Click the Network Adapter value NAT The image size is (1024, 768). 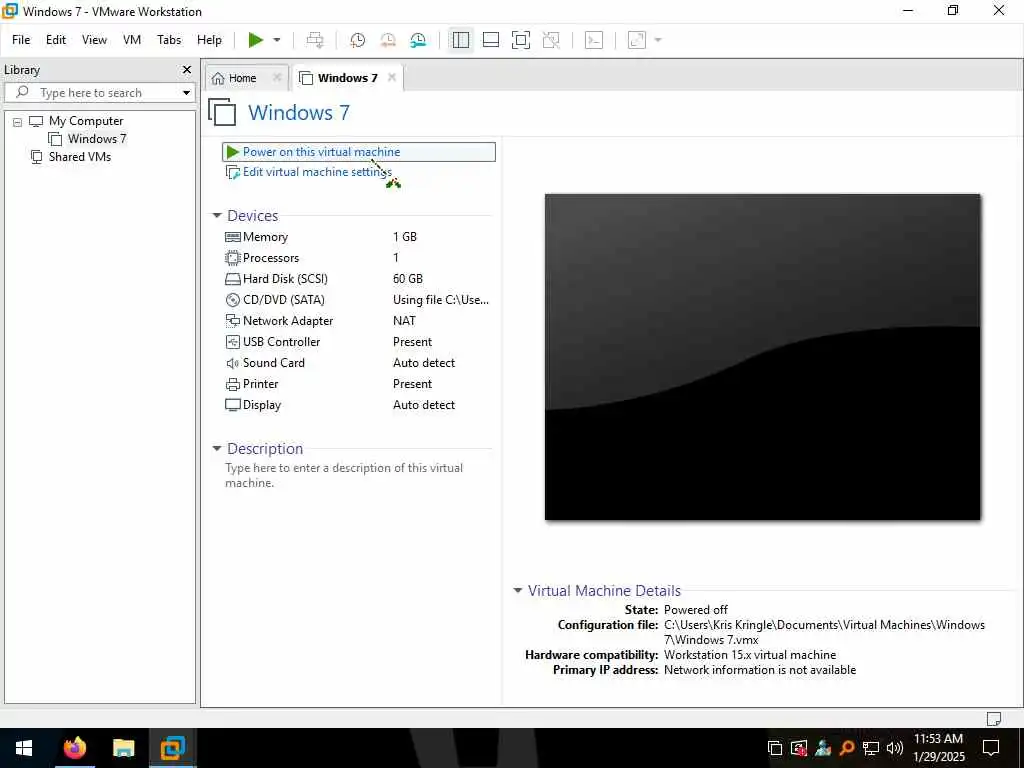pos(404,321)
